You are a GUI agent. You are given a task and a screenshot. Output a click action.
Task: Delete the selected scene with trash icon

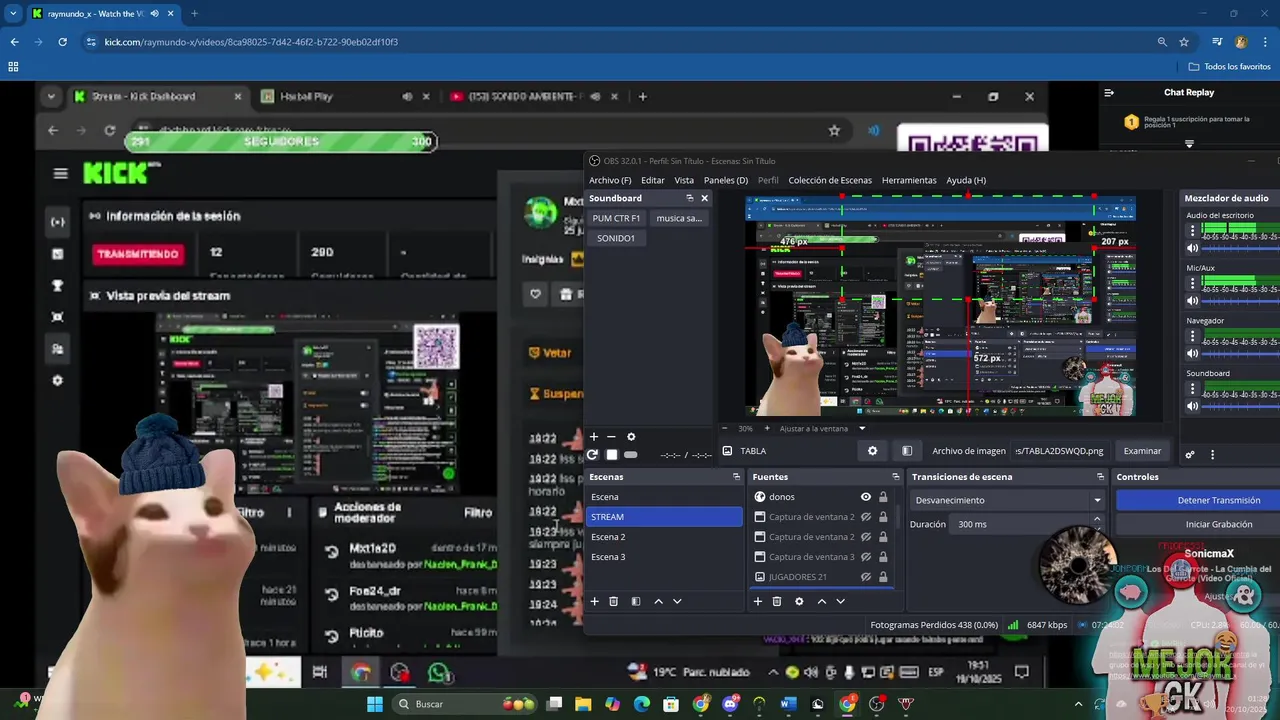pos(614,602)
